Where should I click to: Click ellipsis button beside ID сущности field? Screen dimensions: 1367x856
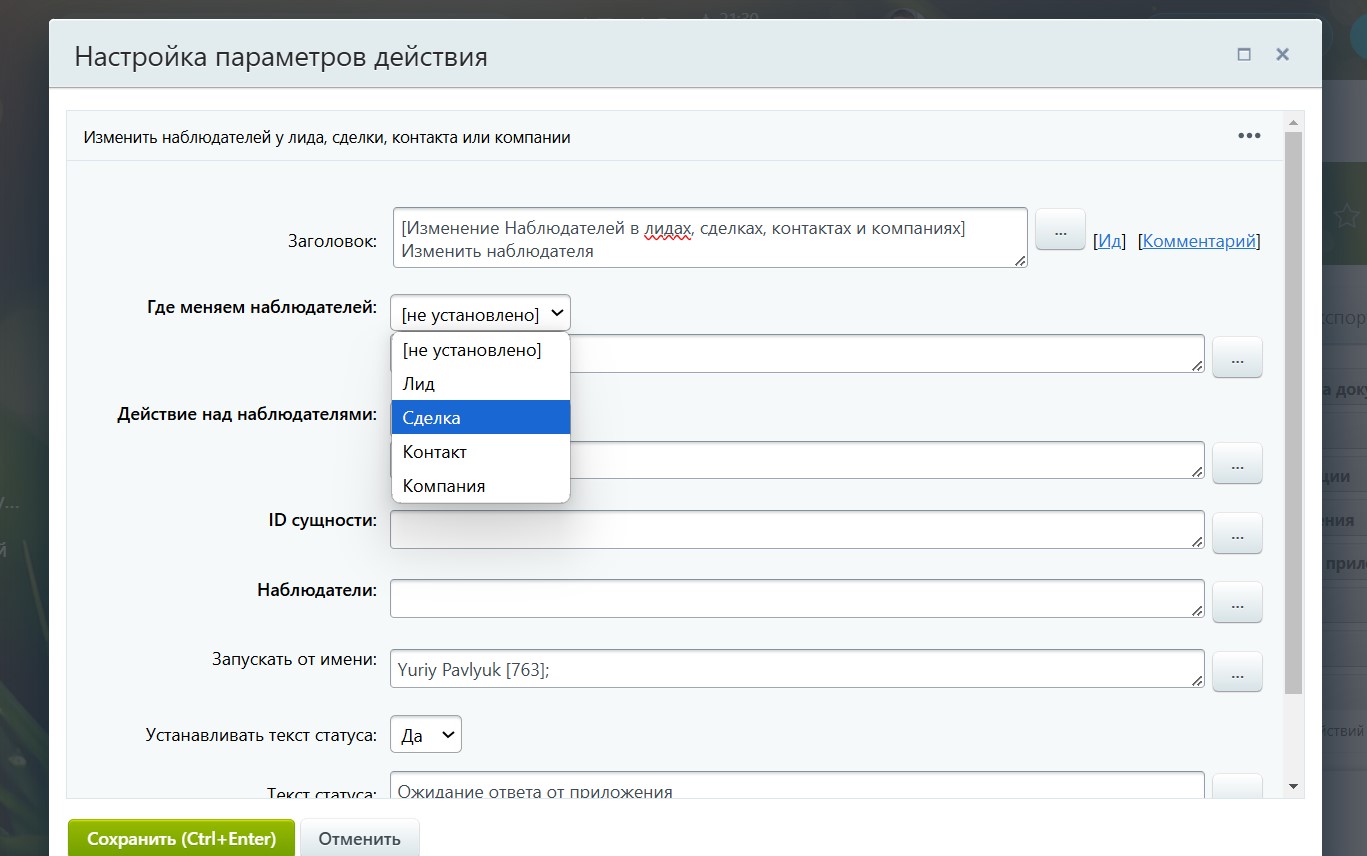pos(1237,534)
